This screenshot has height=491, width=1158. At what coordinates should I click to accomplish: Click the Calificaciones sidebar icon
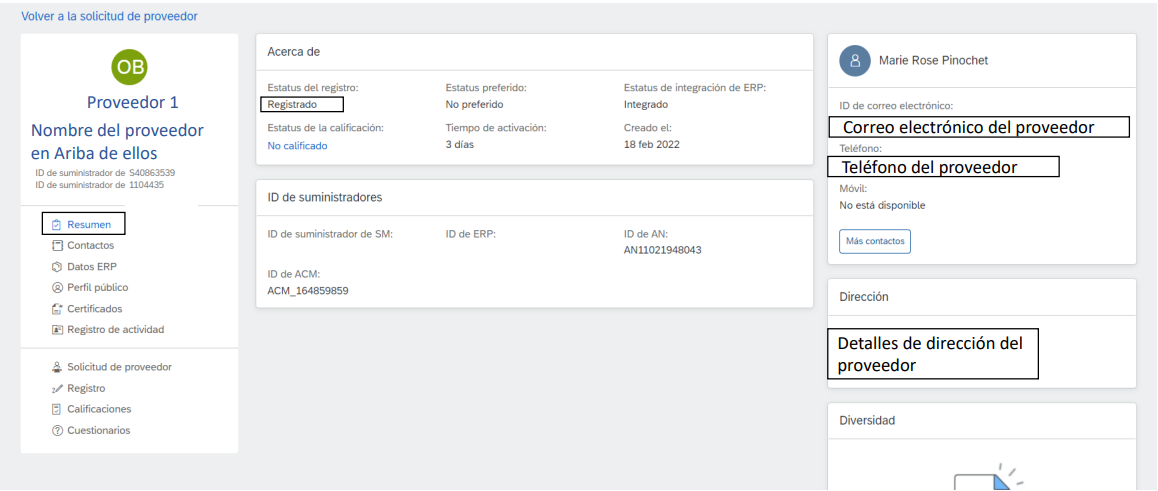click(56, 409)
